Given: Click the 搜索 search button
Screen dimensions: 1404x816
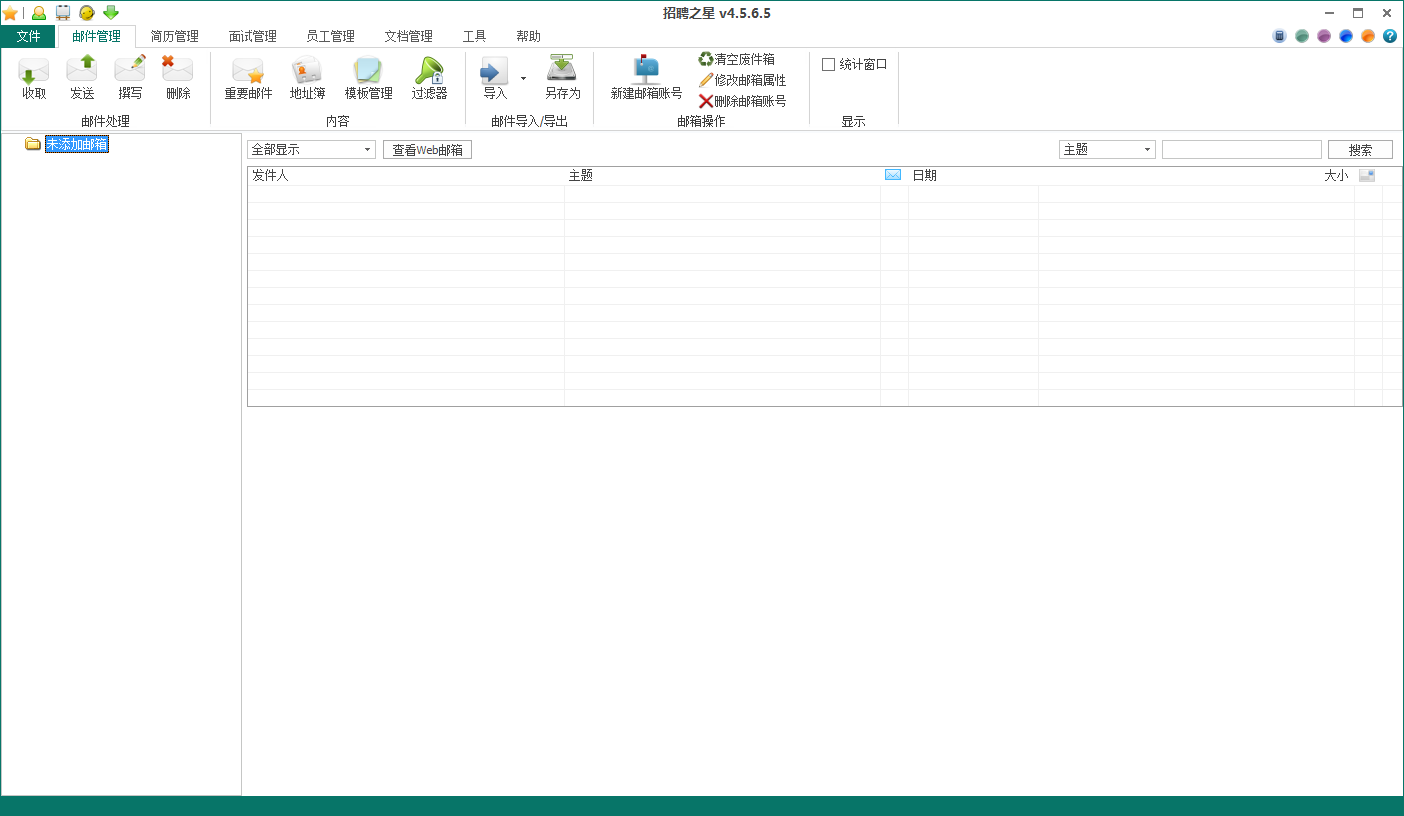Looking at the screenshot, I should click(1360, 150).
